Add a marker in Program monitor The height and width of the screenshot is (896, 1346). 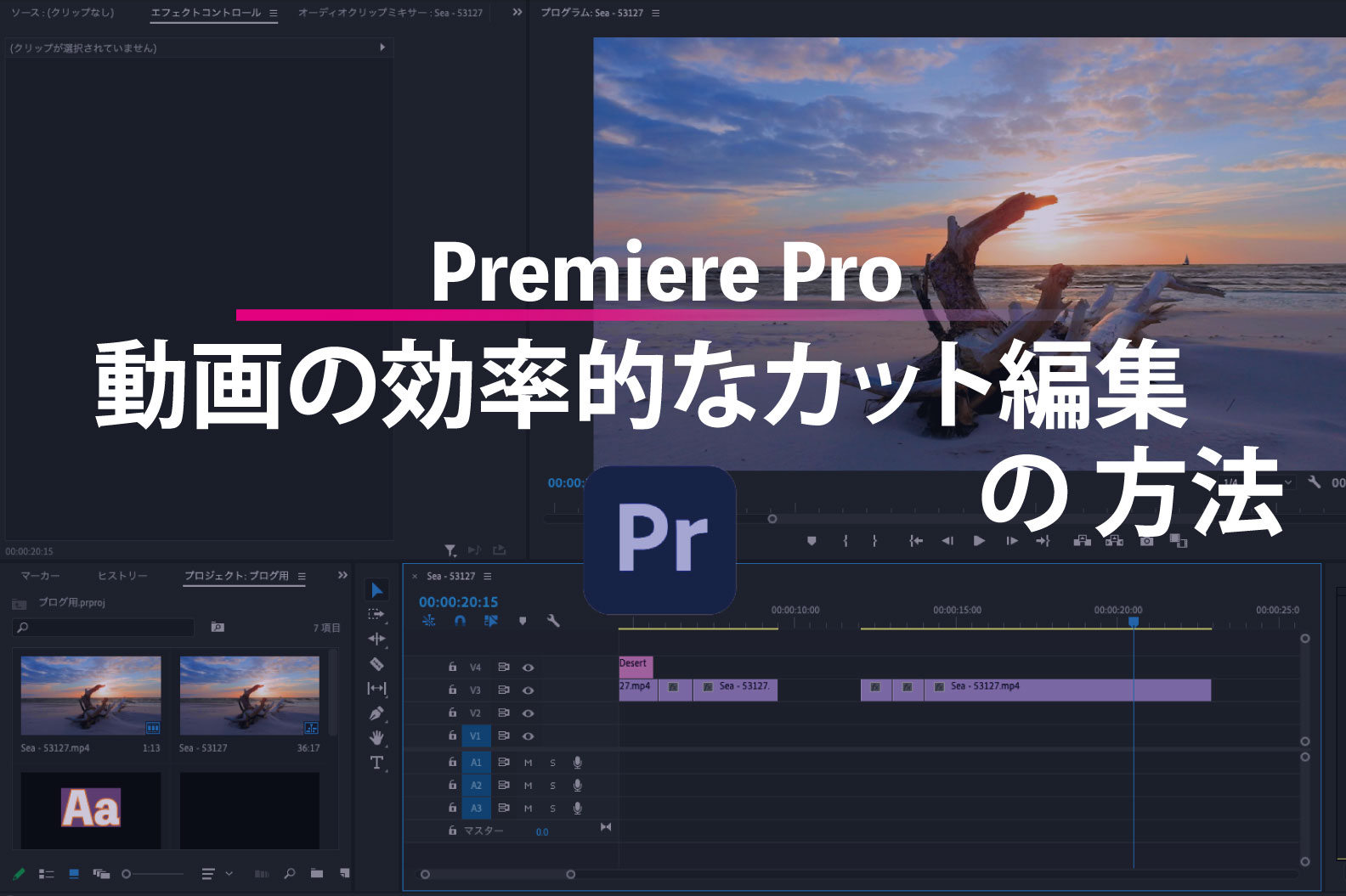coord(812,540)
